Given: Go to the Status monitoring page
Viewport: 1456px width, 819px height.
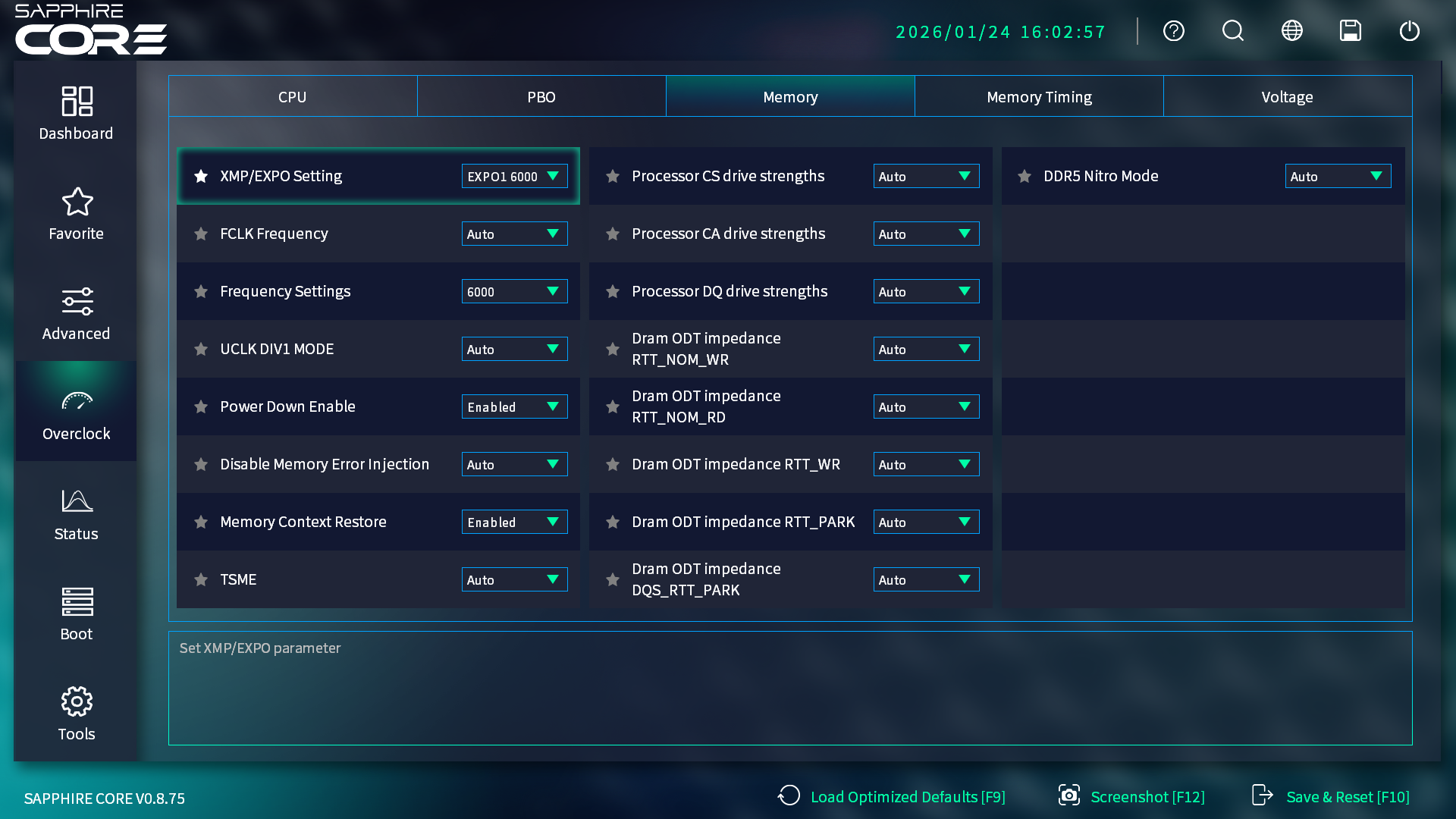Looking at the screenshot, I should (77, 514).
